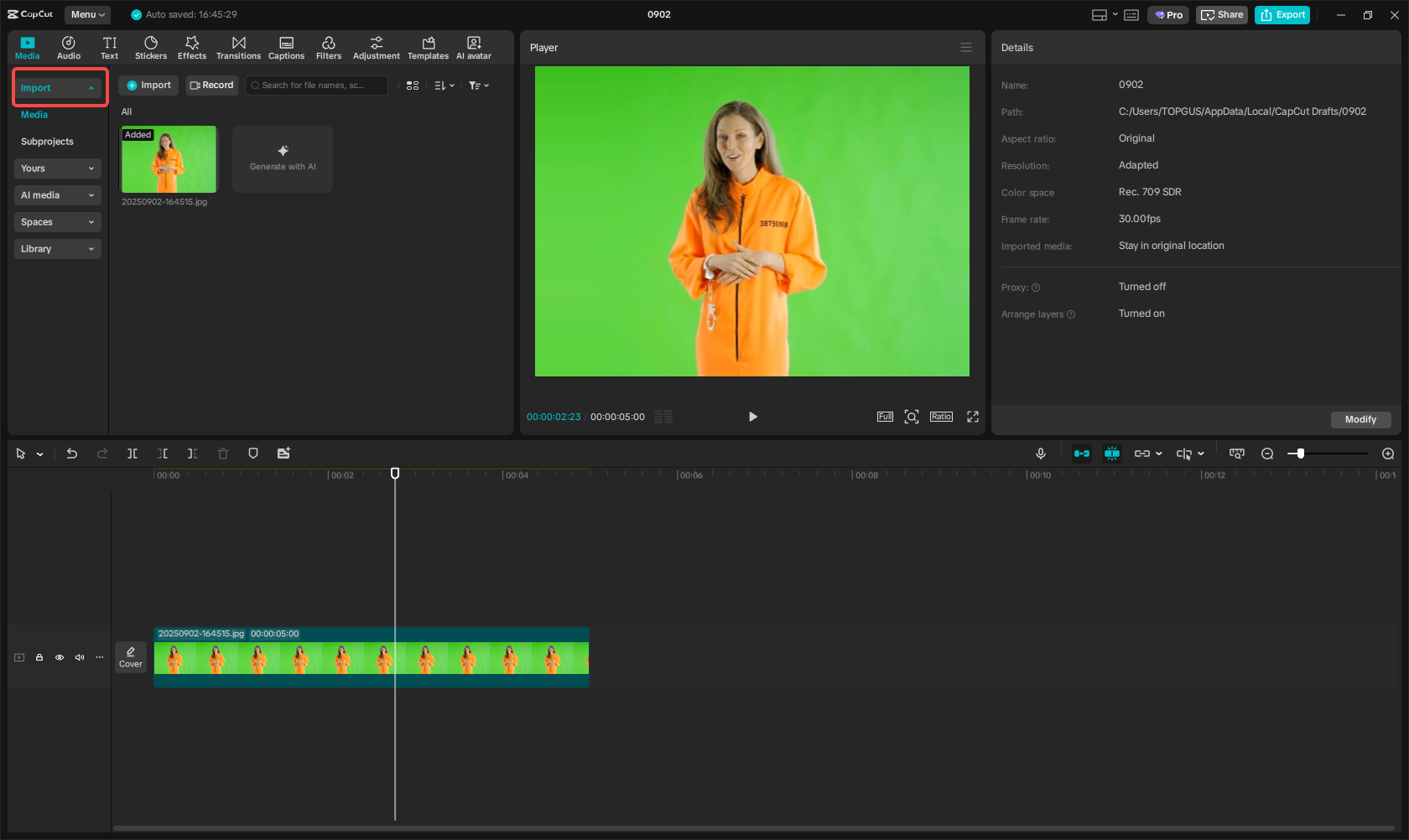Delete the selected clip with trash icon
The width and height of the screenshot is (1409, 840).
click(222, 453)
